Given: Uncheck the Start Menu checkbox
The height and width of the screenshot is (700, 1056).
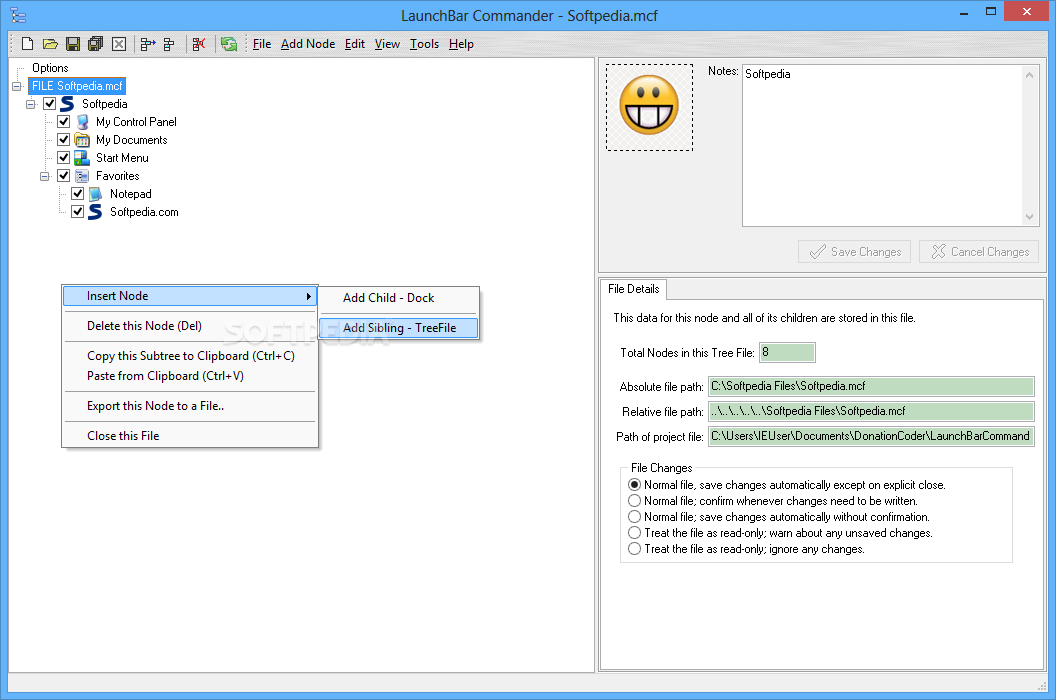Looking at the screenshot, I should click(64, 158).
